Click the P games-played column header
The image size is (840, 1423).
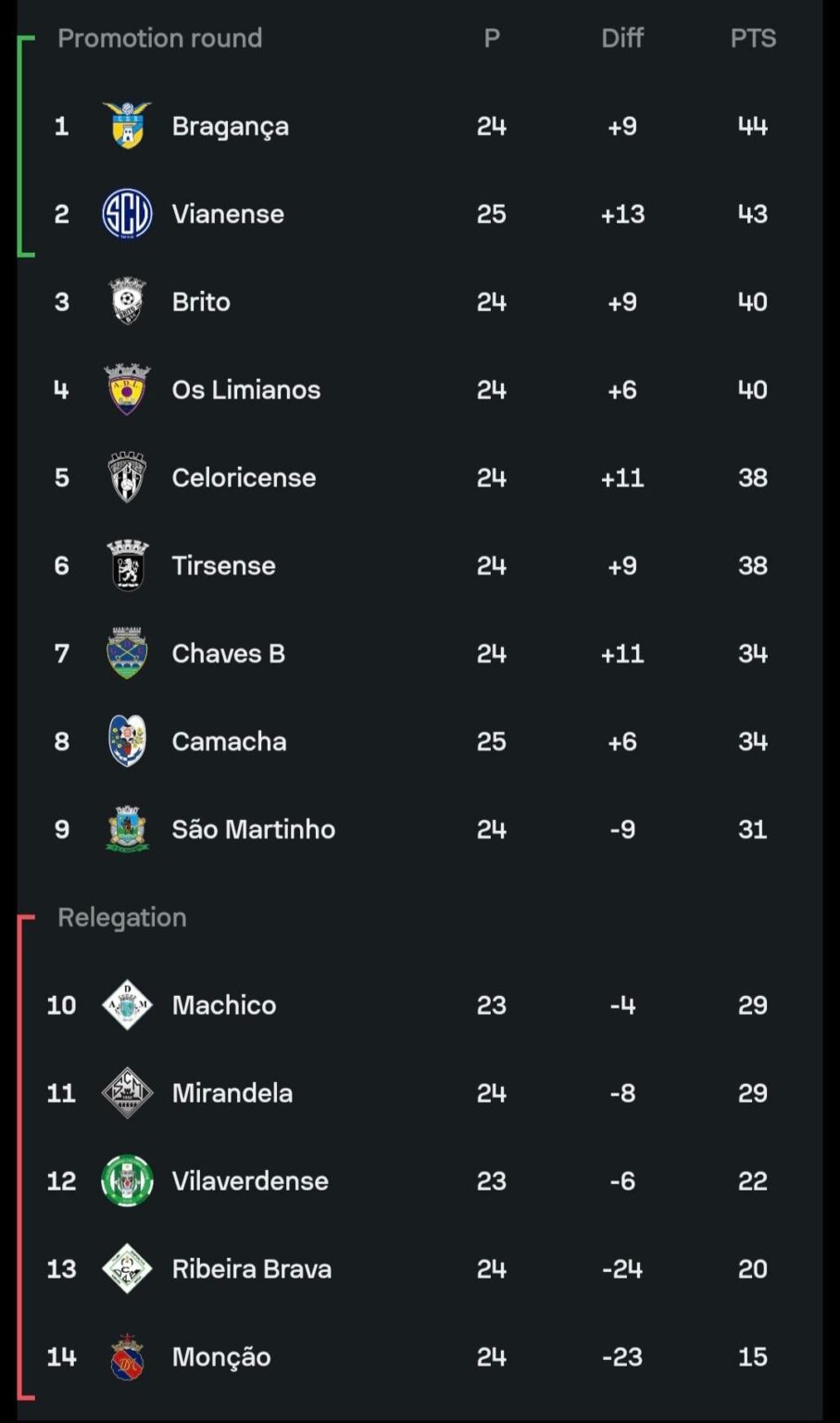click(491, 38)
